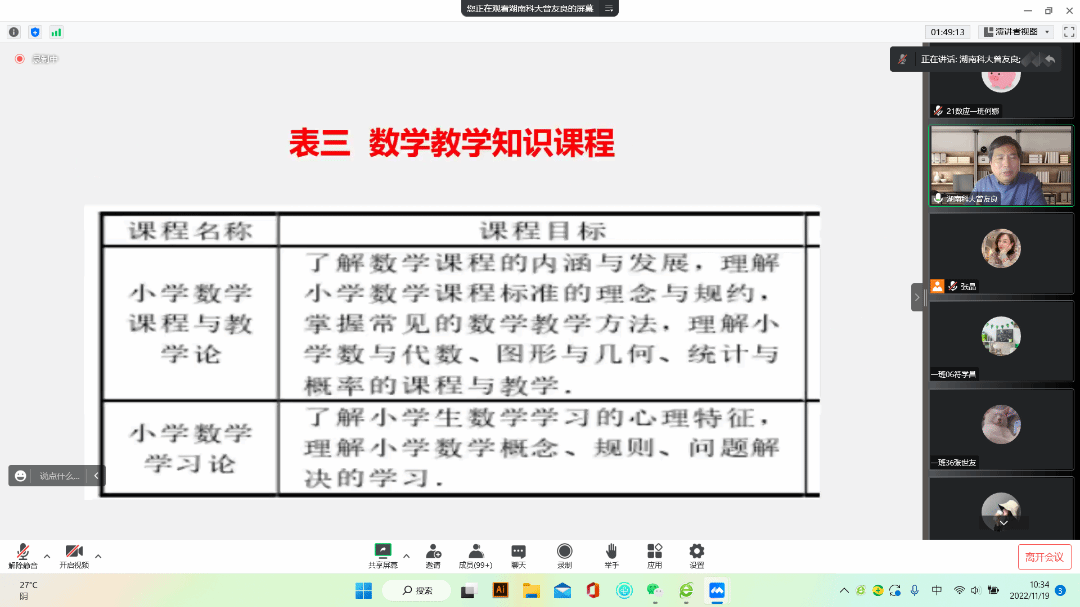The image size is (1080, 607).
Task: Click the Share Screen icon
Action: click(x=382, y=553)
